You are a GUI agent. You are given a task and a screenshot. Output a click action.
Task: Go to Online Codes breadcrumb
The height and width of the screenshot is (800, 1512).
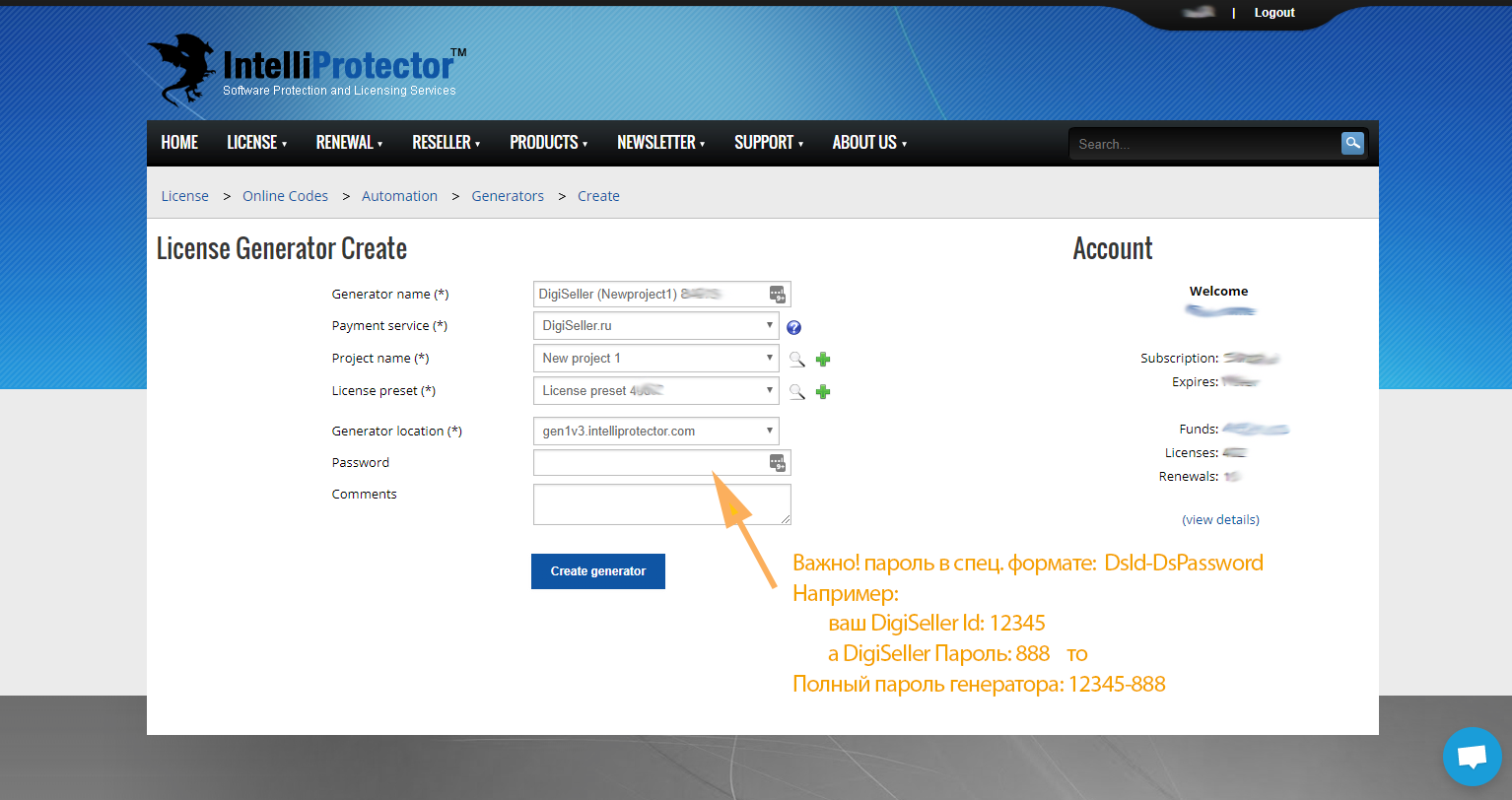coord(285,196)
